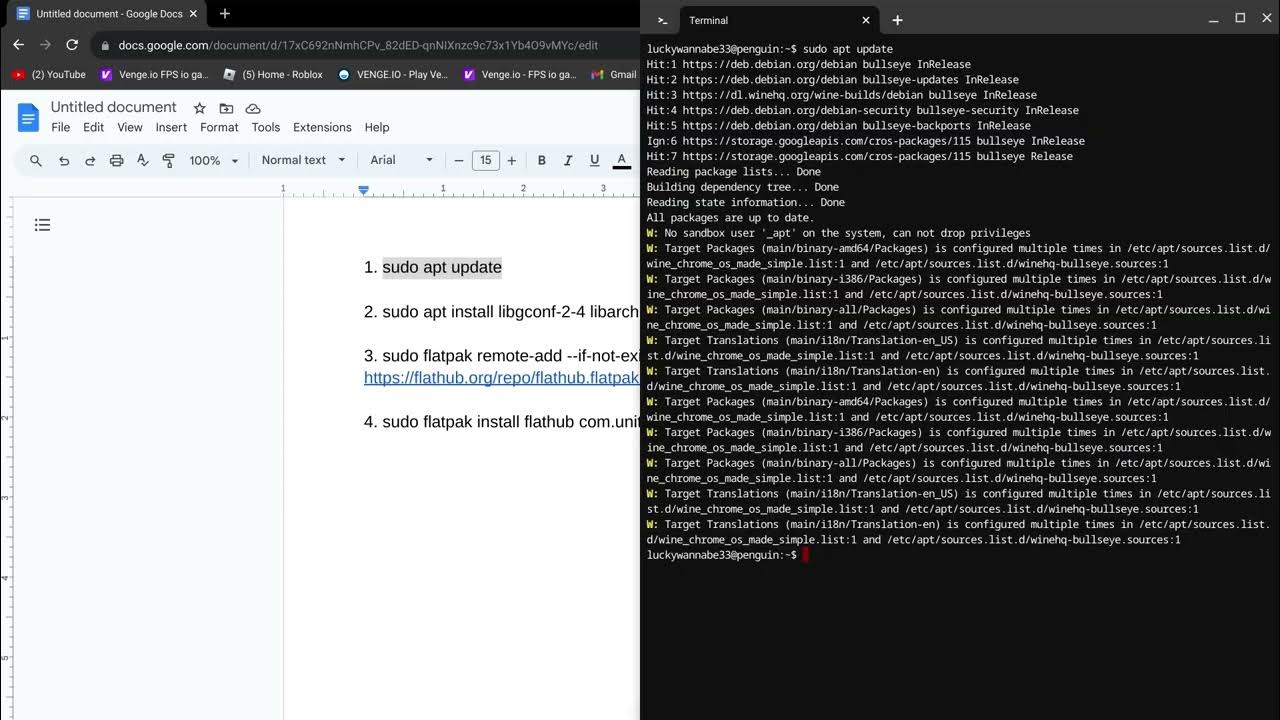Open a new Chrome tab
Screen dimensions: 1280x720
tap(225, 14)
